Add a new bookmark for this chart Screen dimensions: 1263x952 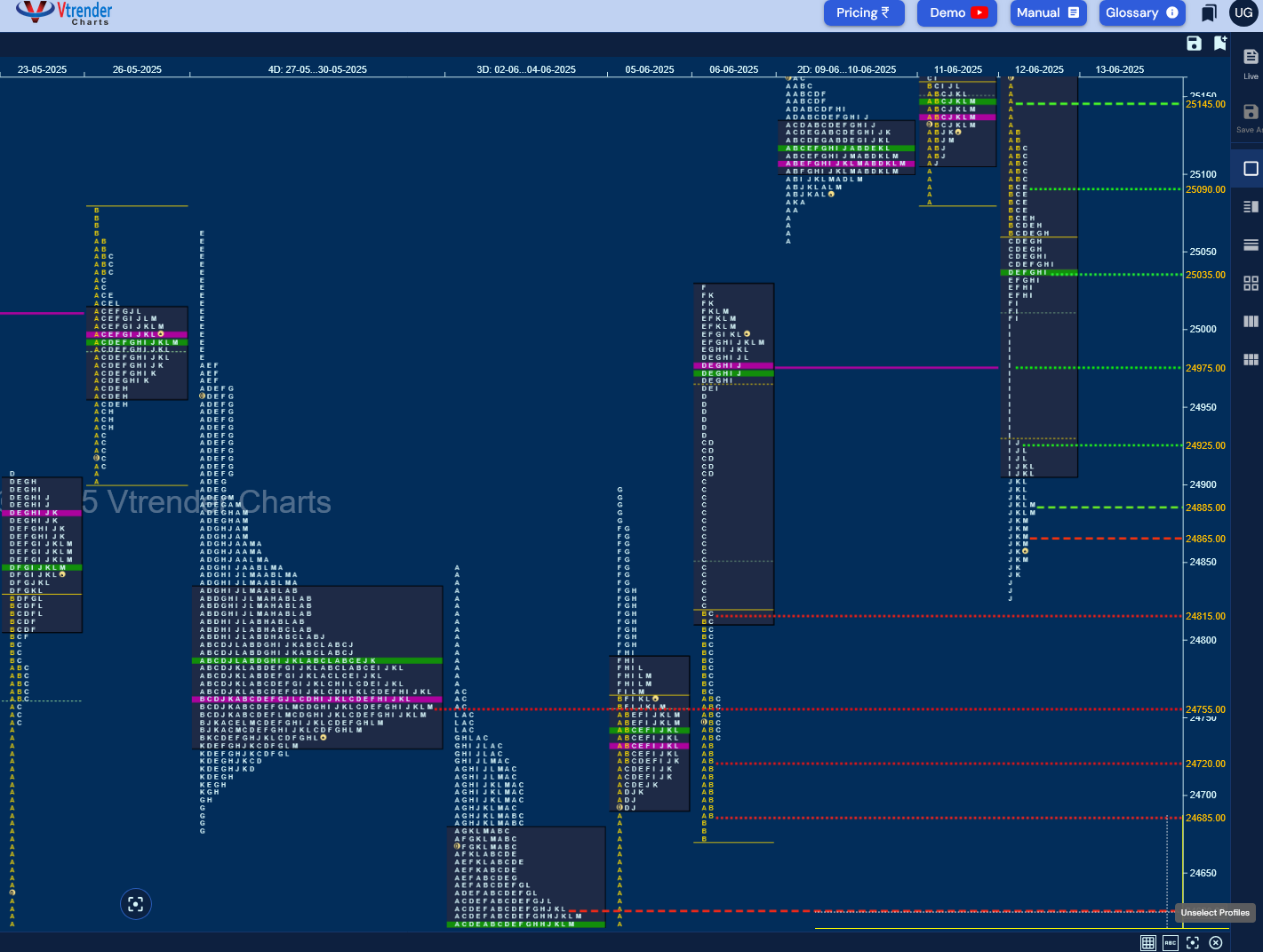point(1220,44)
